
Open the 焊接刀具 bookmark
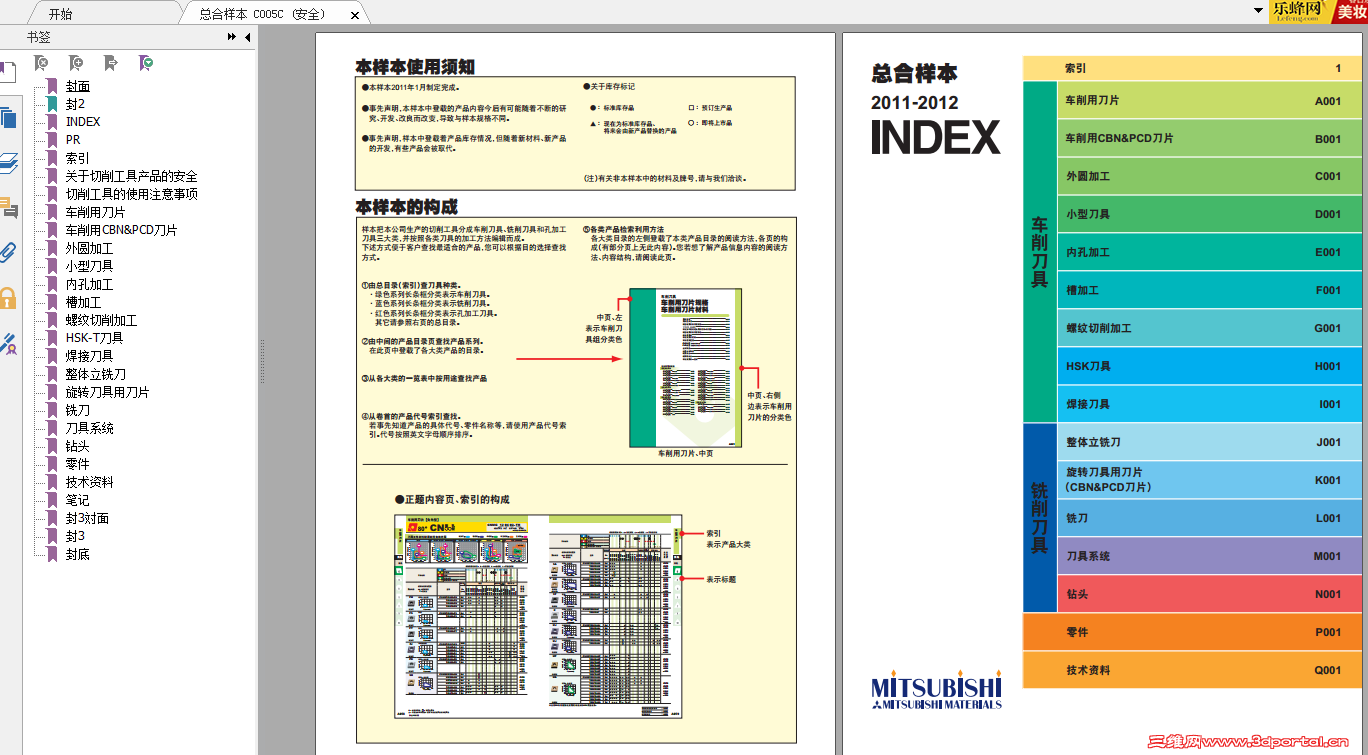click(x=90, y=356)
